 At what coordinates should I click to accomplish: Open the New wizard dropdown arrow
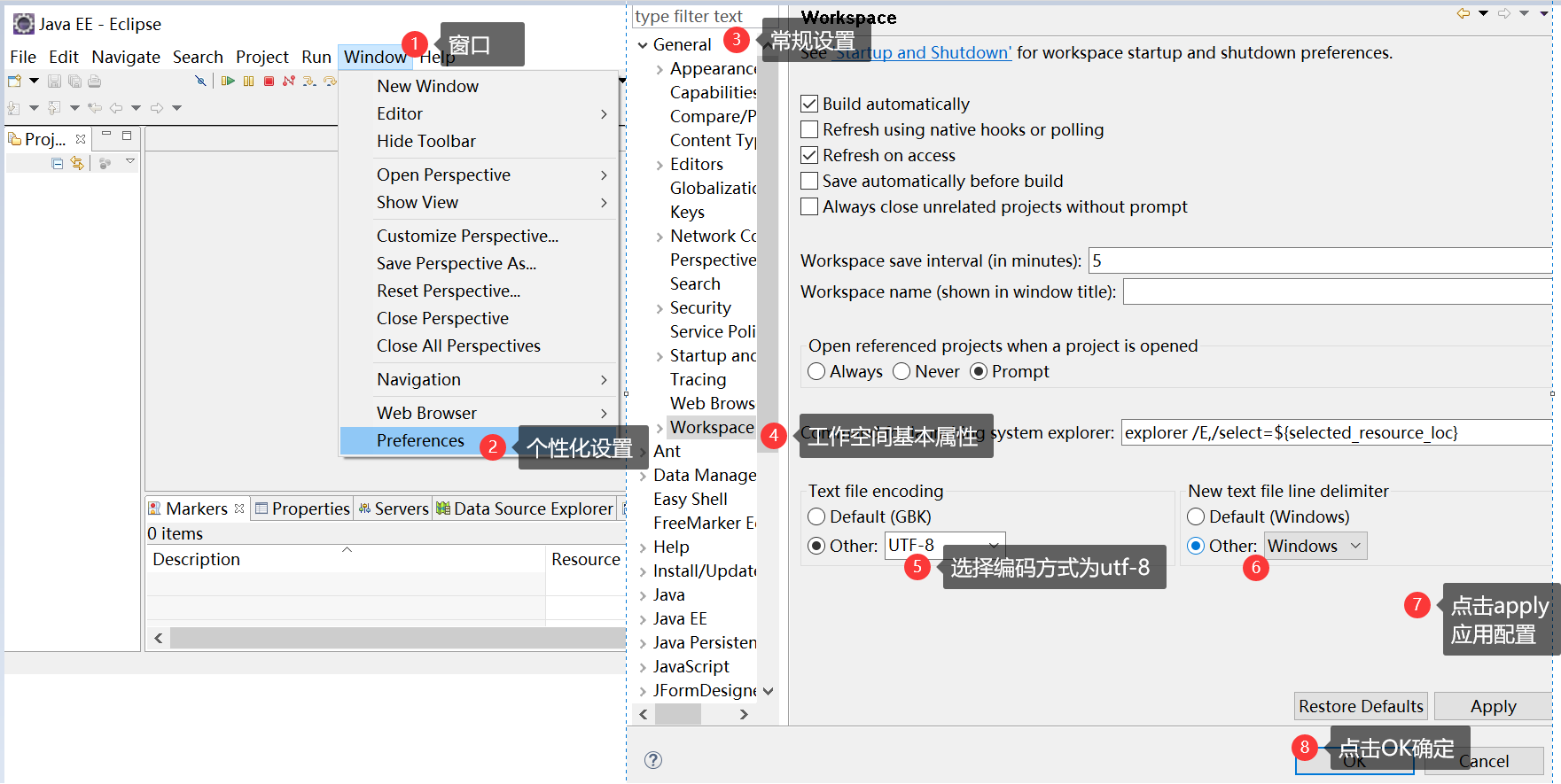34,81
